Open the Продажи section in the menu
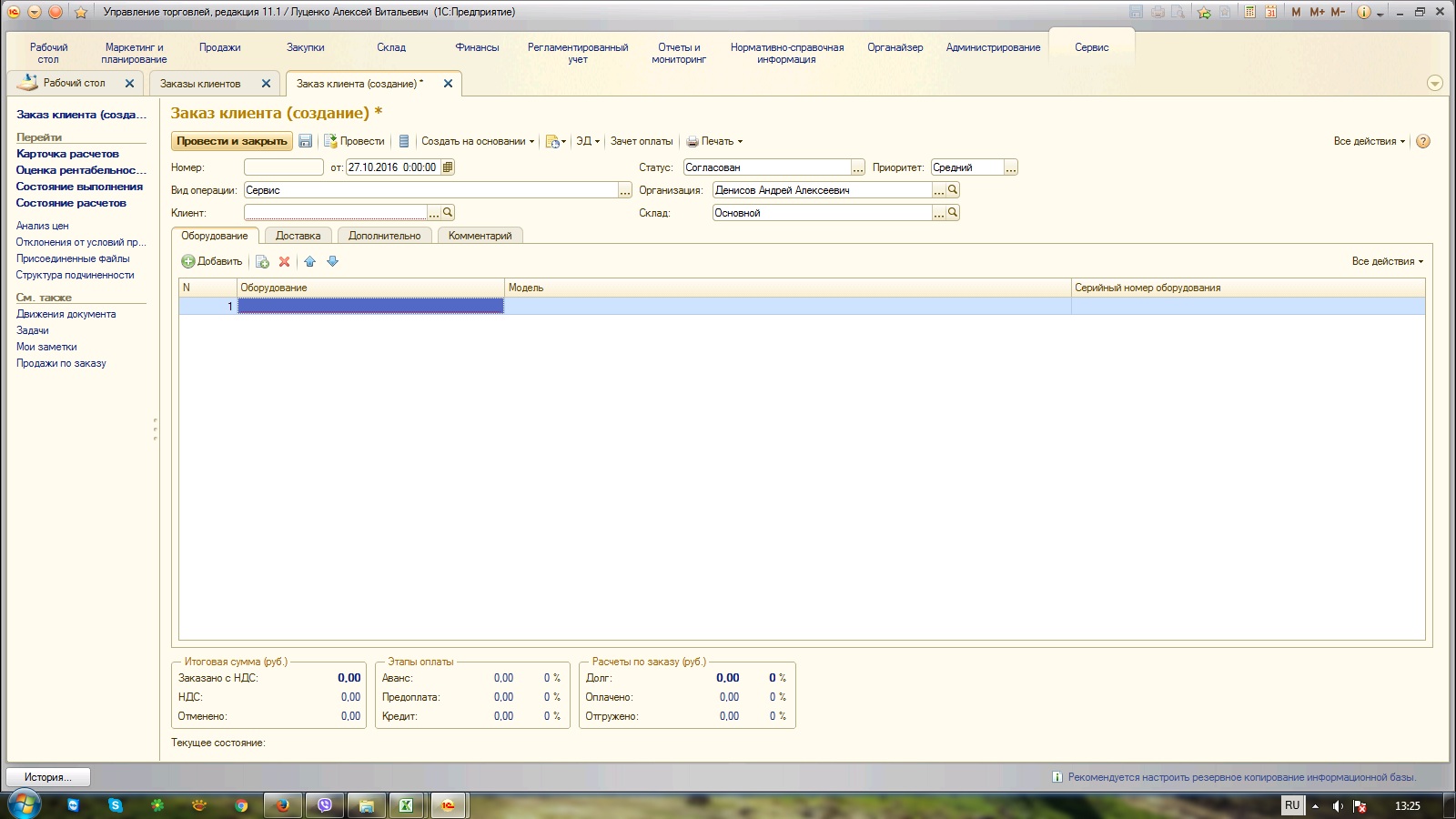 219,47
